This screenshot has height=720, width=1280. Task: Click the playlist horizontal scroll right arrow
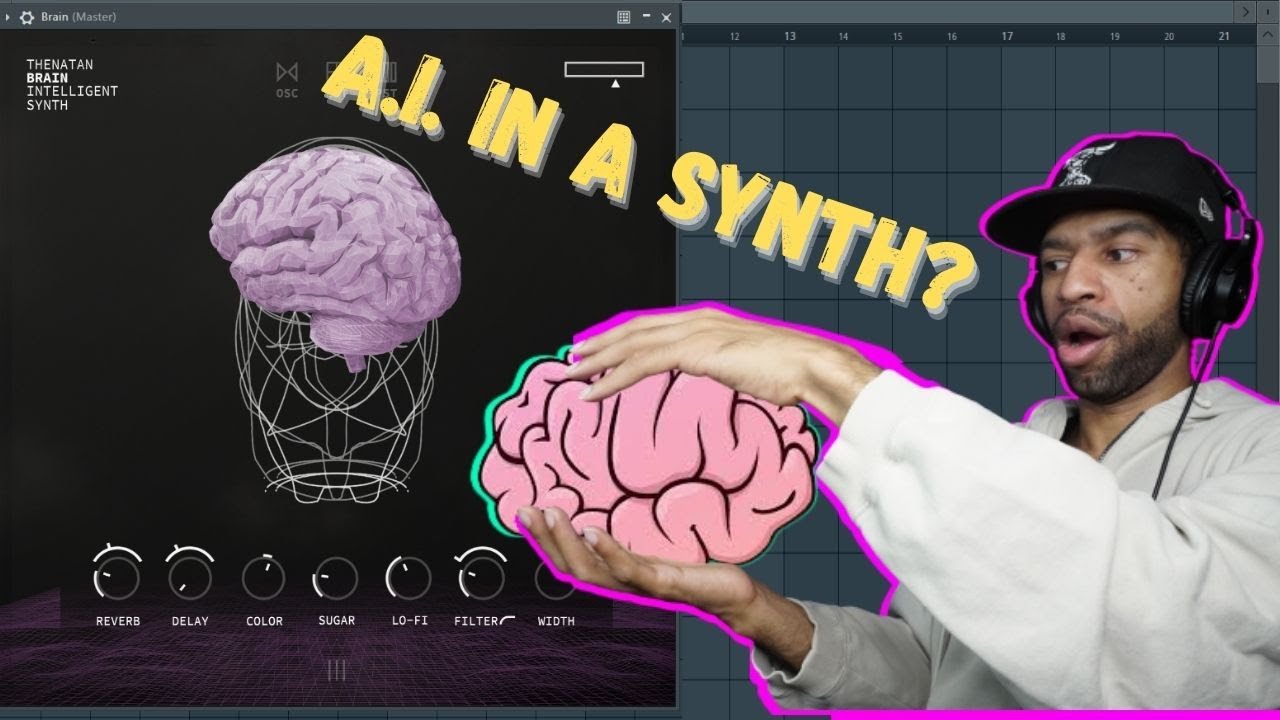(1246, 12)
